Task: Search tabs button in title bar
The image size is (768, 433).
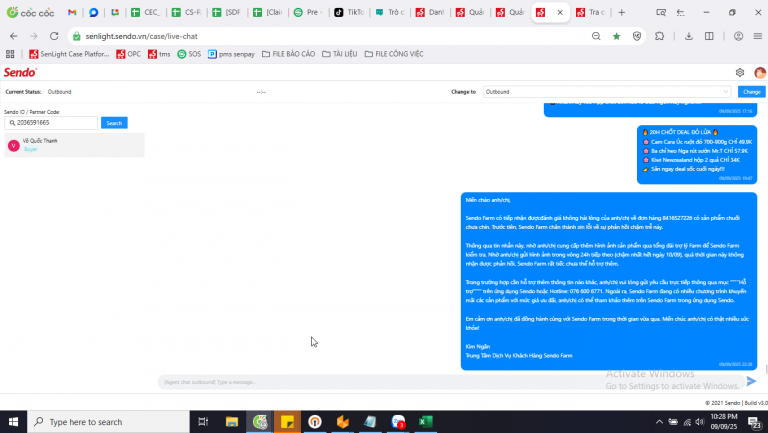Action: [661, 12]
